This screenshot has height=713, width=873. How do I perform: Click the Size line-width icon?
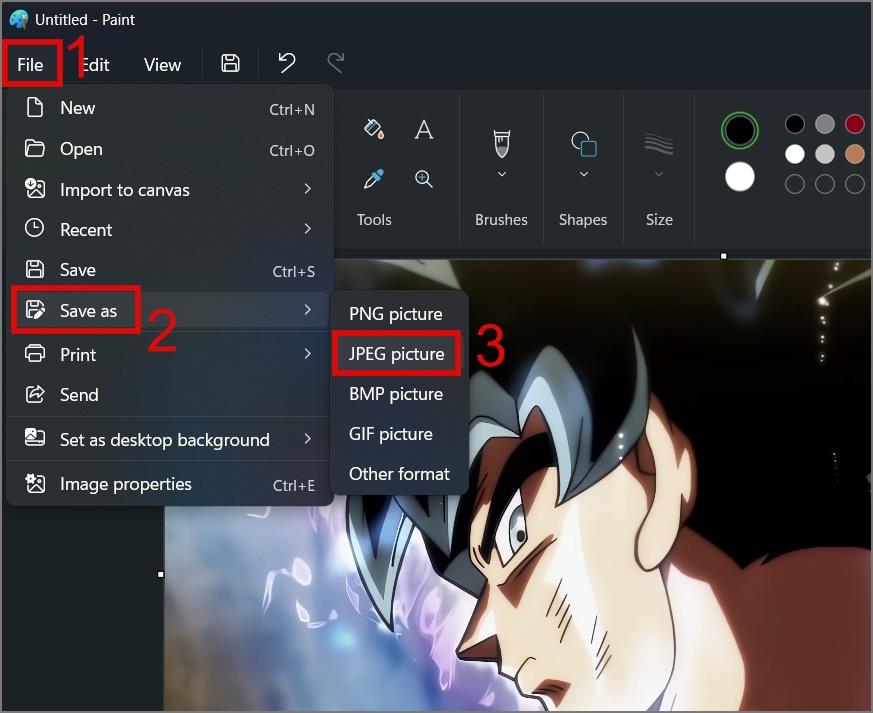(x=659, y=144)
